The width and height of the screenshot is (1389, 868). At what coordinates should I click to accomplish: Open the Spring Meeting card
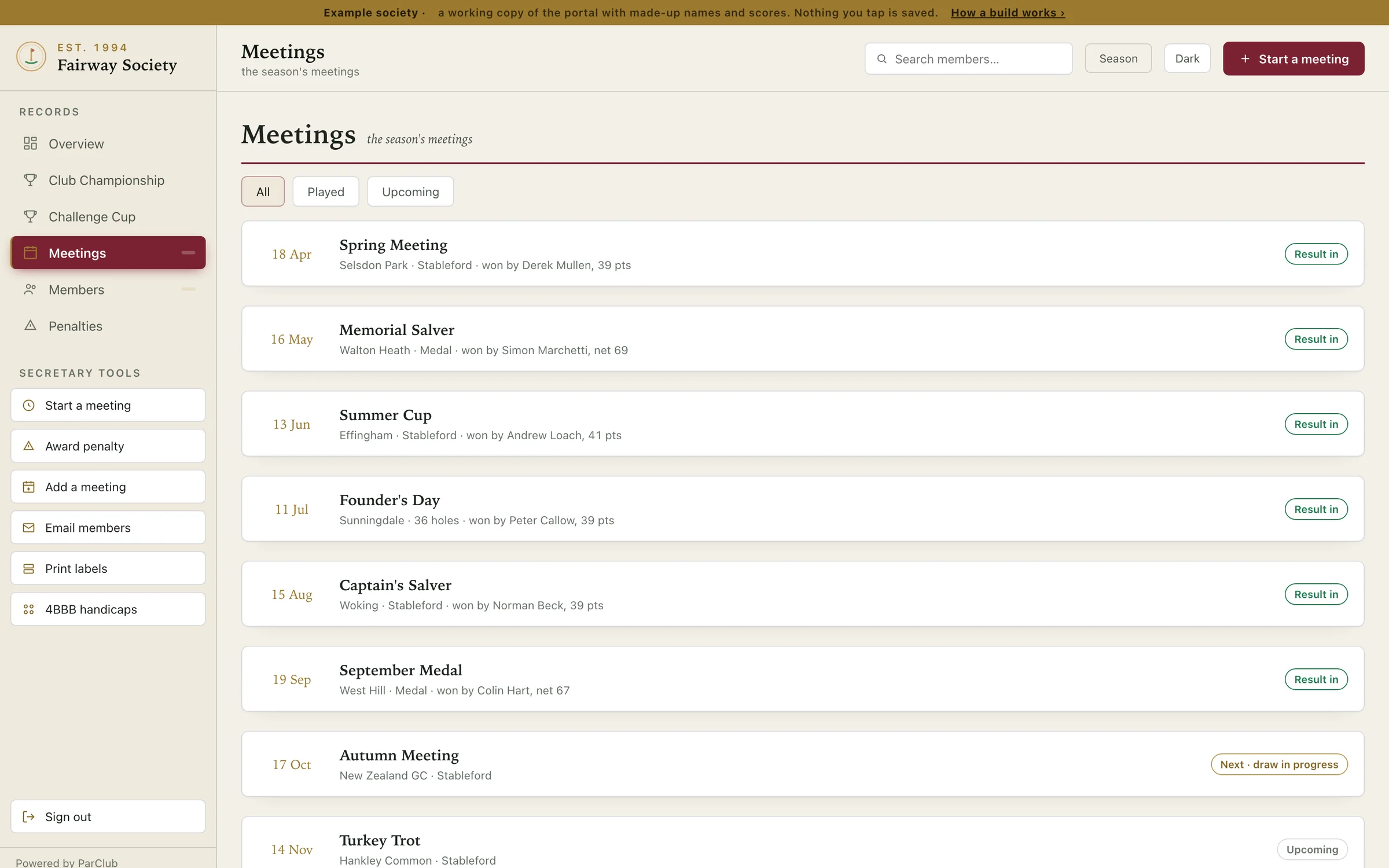[803, 253]
